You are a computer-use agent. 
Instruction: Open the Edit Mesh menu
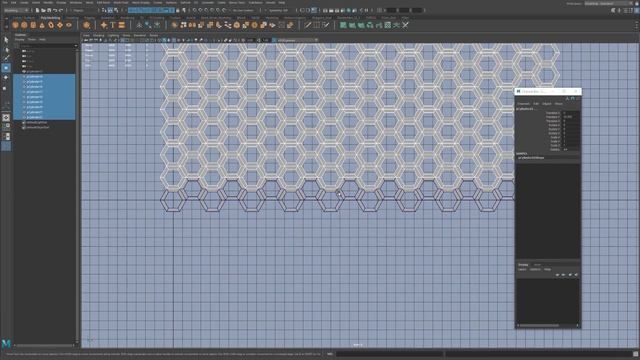(x=104, y=2)
